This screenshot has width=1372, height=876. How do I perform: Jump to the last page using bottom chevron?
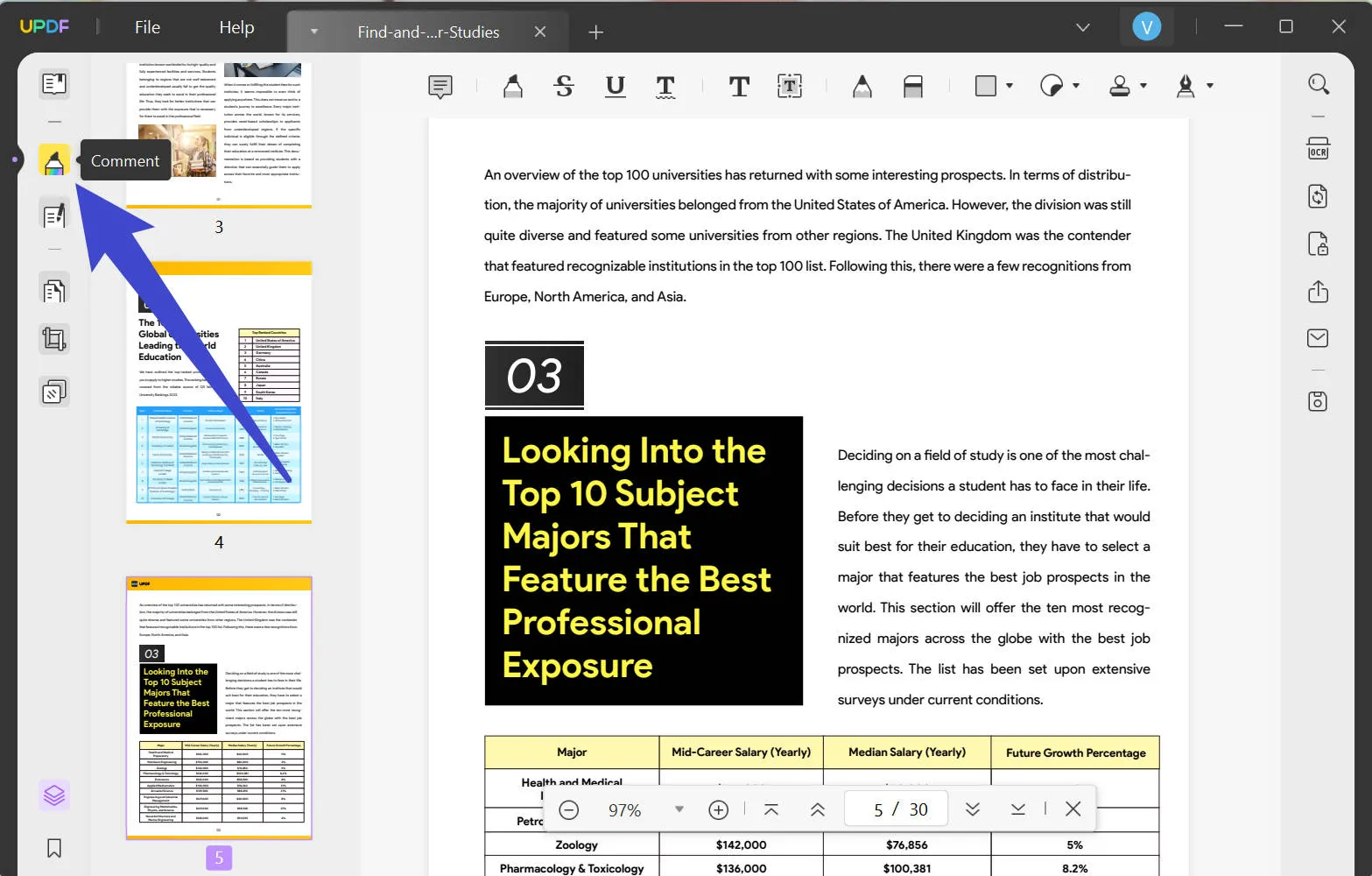tap(1017, 809)
